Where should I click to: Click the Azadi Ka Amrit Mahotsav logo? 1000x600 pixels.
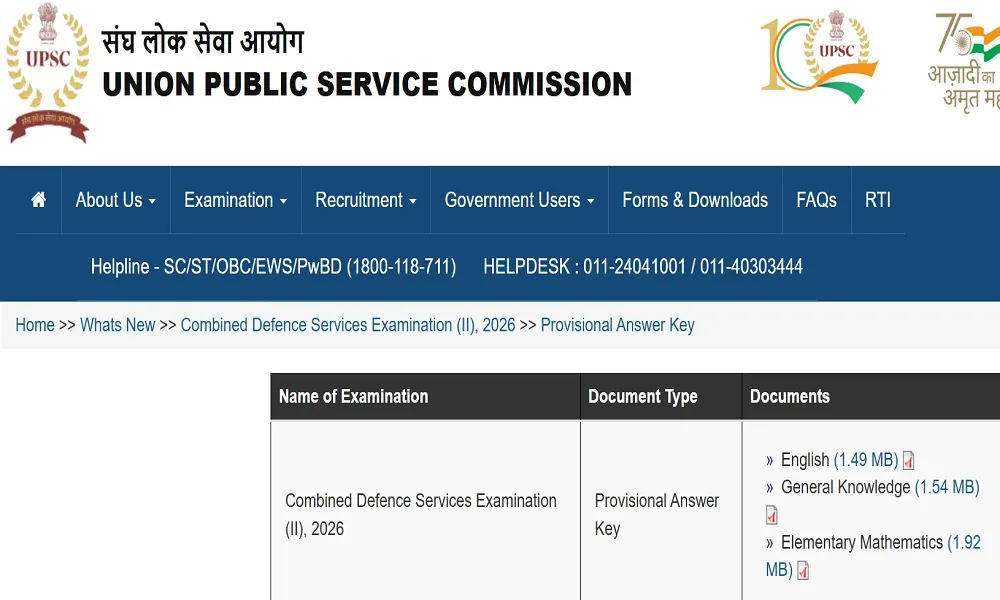(x=964, y=62)
